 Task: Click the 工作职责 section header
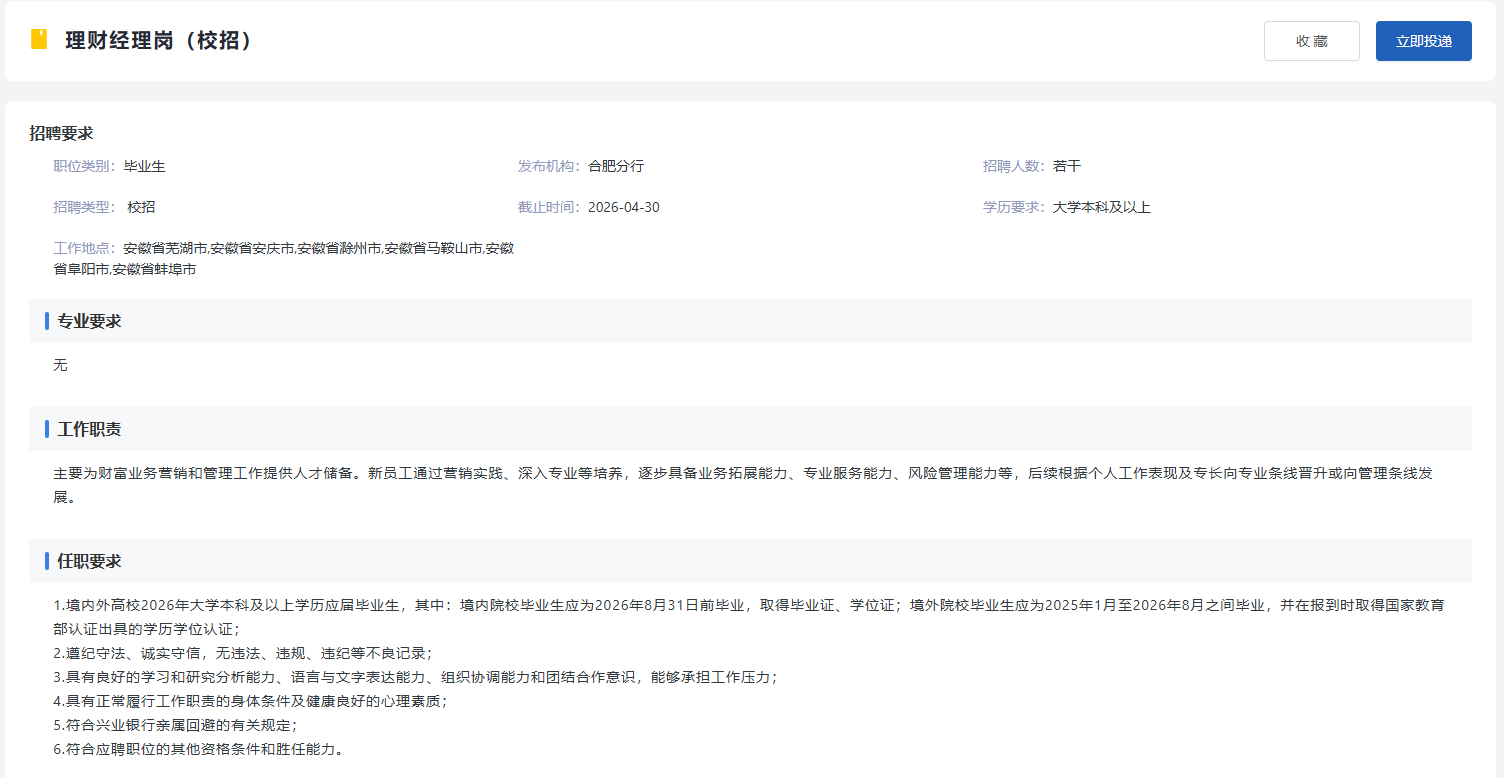(89, 429)
